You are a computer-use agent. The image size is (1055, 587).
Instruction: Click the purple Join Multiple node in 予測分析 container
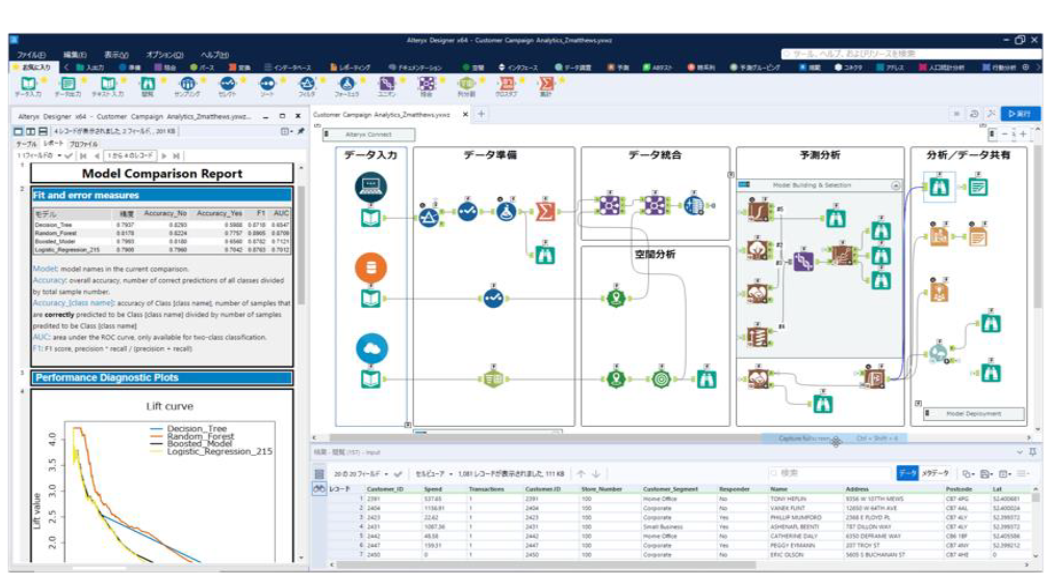pos(803,261)
